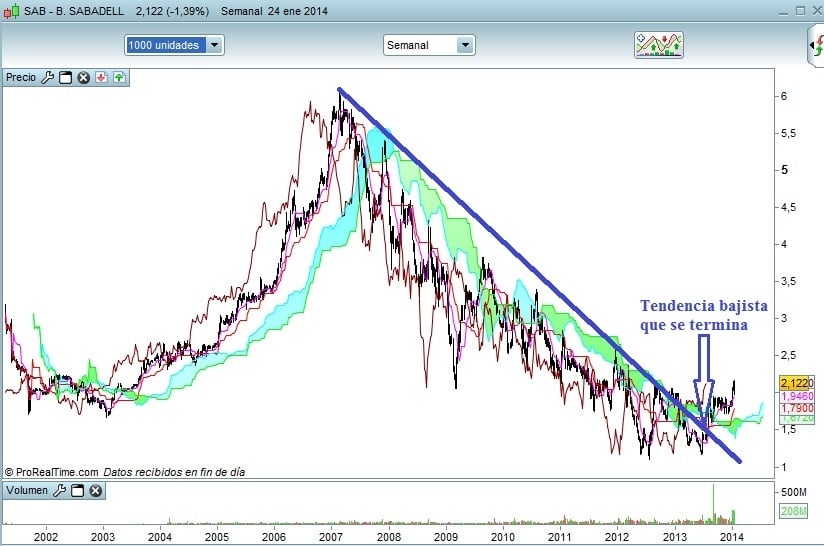Open Volumen panel settings wrench
This screenshot has width=824, height=546.
(x=59, y=491)
